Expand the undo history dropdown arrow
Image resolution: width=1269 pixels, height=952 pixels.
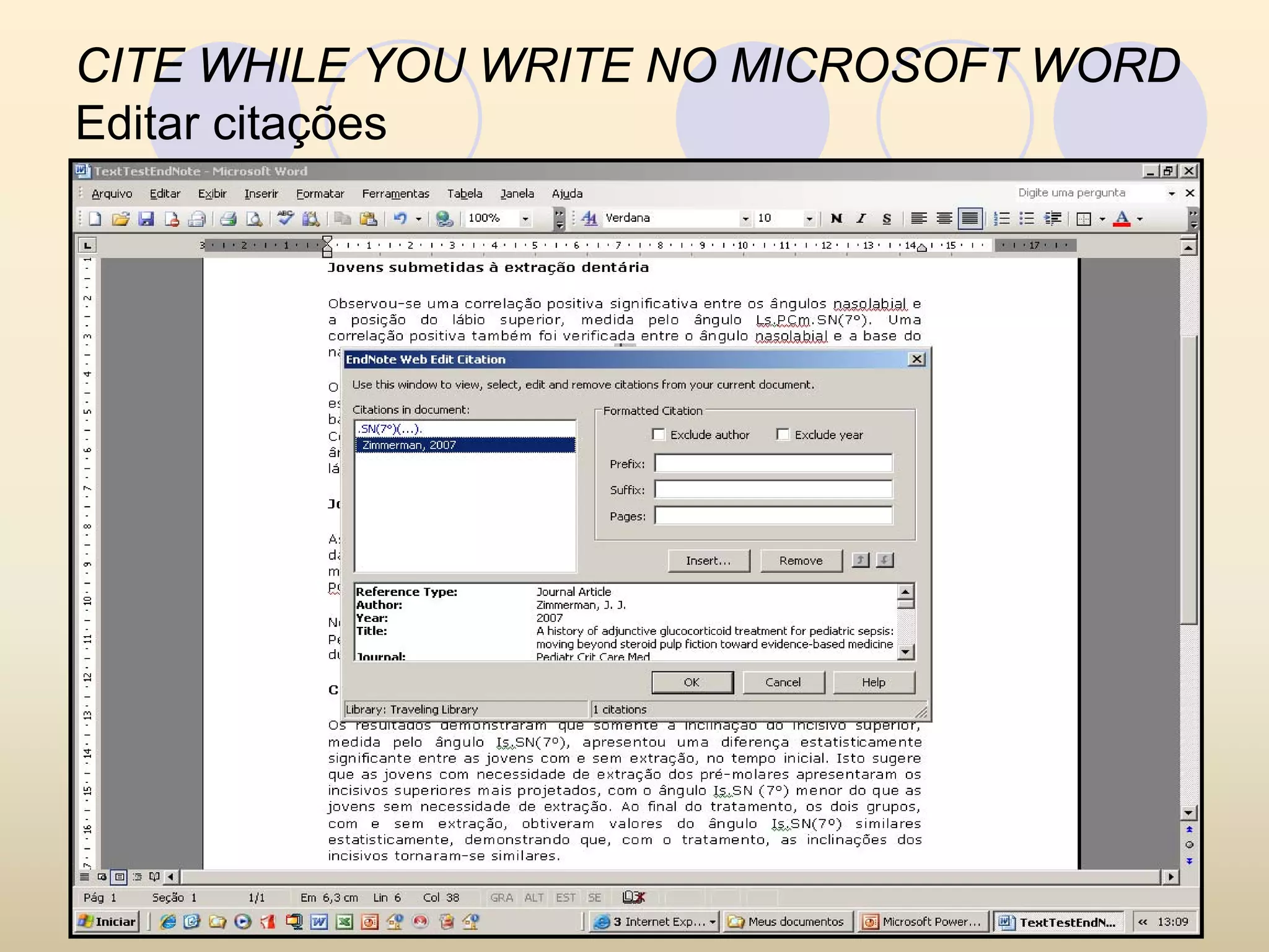[x=419, y=219]
